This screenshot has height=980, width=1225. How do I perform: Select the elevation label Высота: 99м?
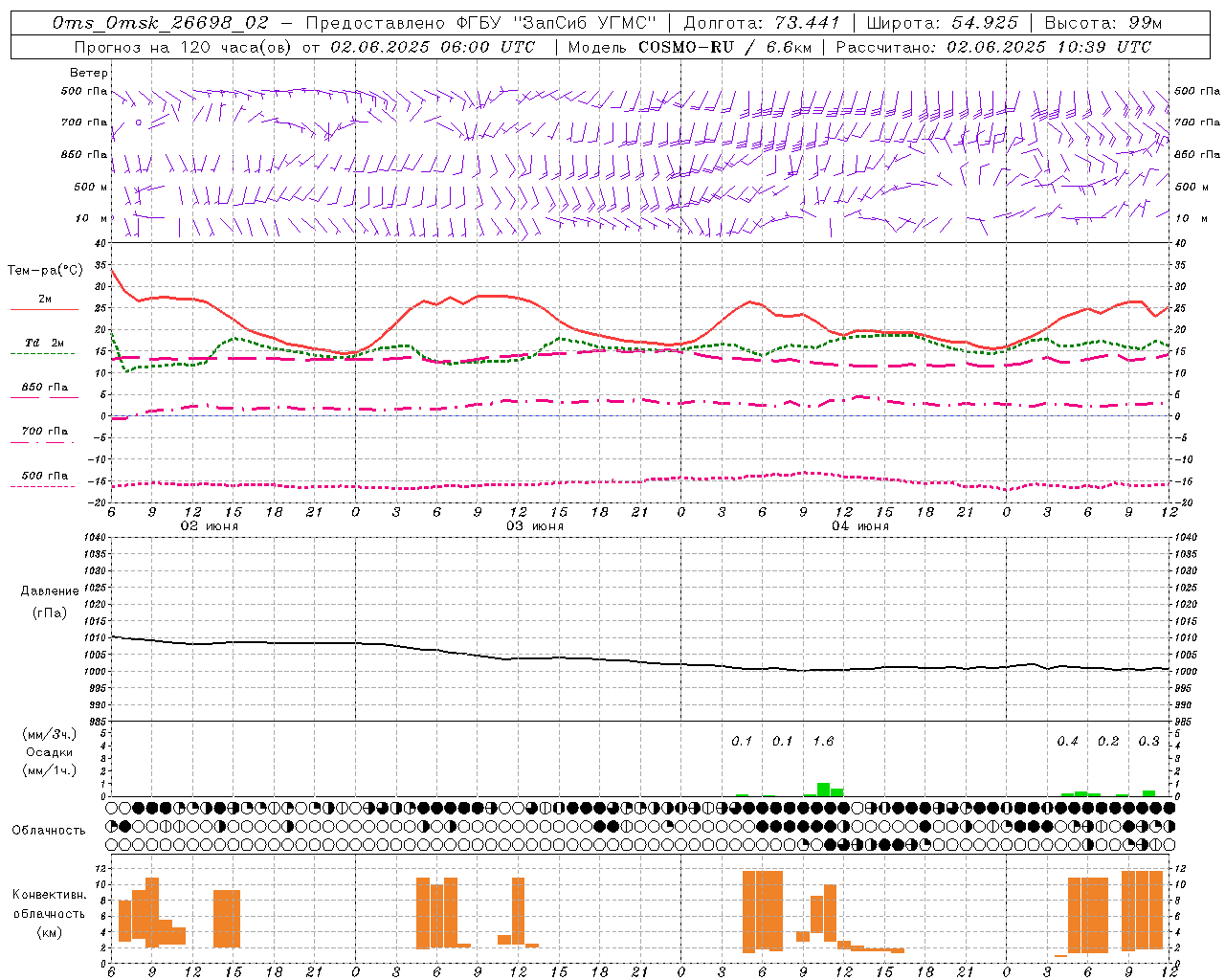1103,22
